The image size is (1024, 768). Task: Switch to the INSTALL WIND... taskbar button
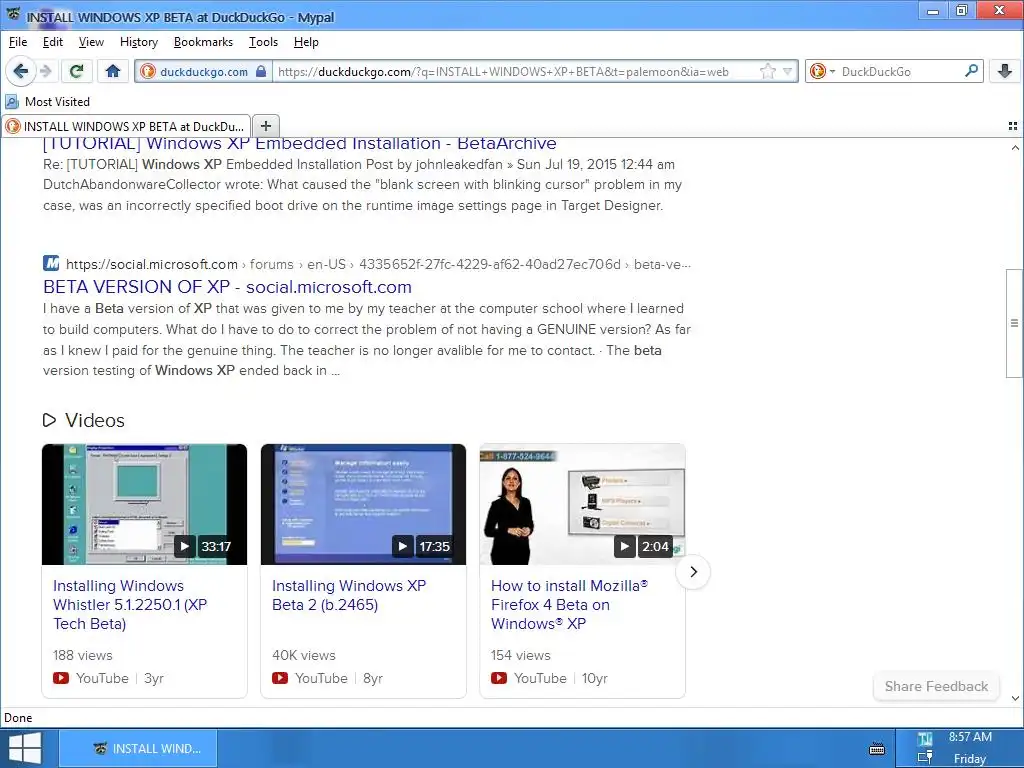pyautogui.click(x=138, y=748)
